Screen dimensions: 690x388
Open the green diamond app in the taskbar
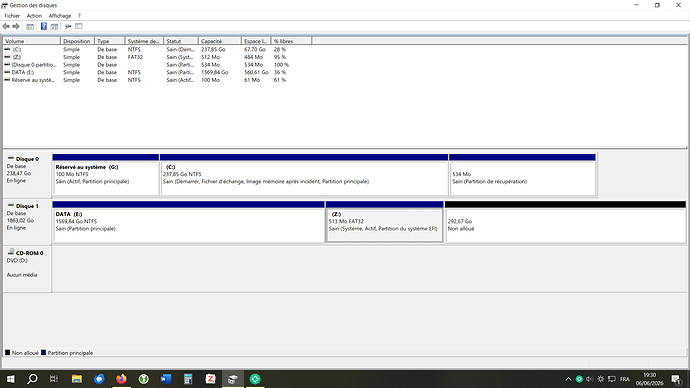click(255, 379)
